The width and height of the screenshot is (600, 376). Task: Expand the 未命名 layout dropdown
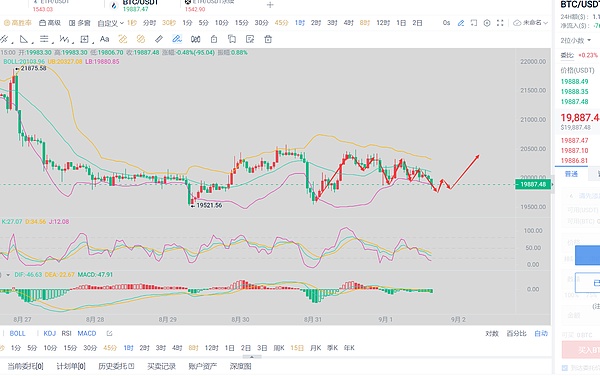pos(530,23)
